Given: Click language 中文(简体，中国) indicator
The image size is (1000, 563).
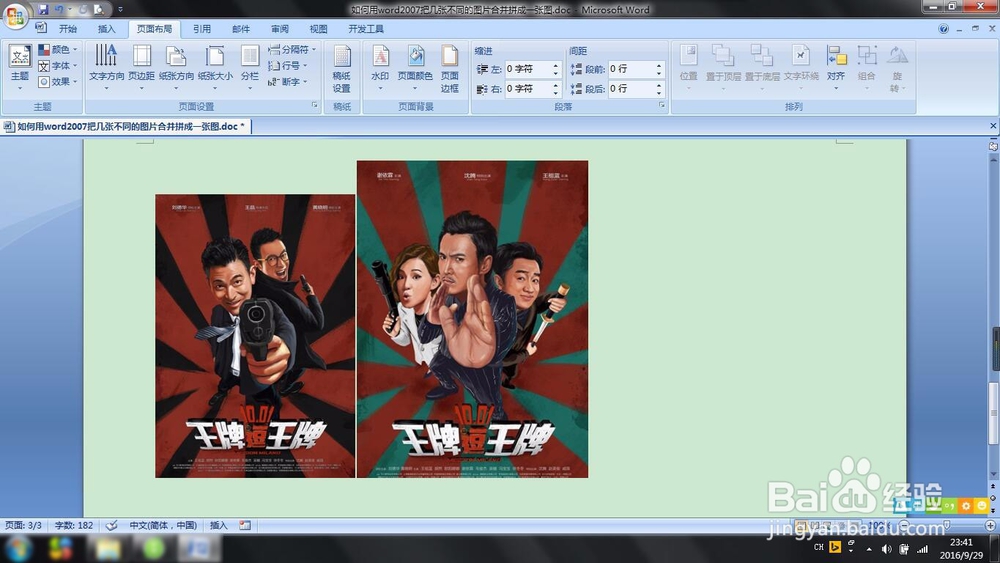Looking at the screenshot, I should (163, 525).
